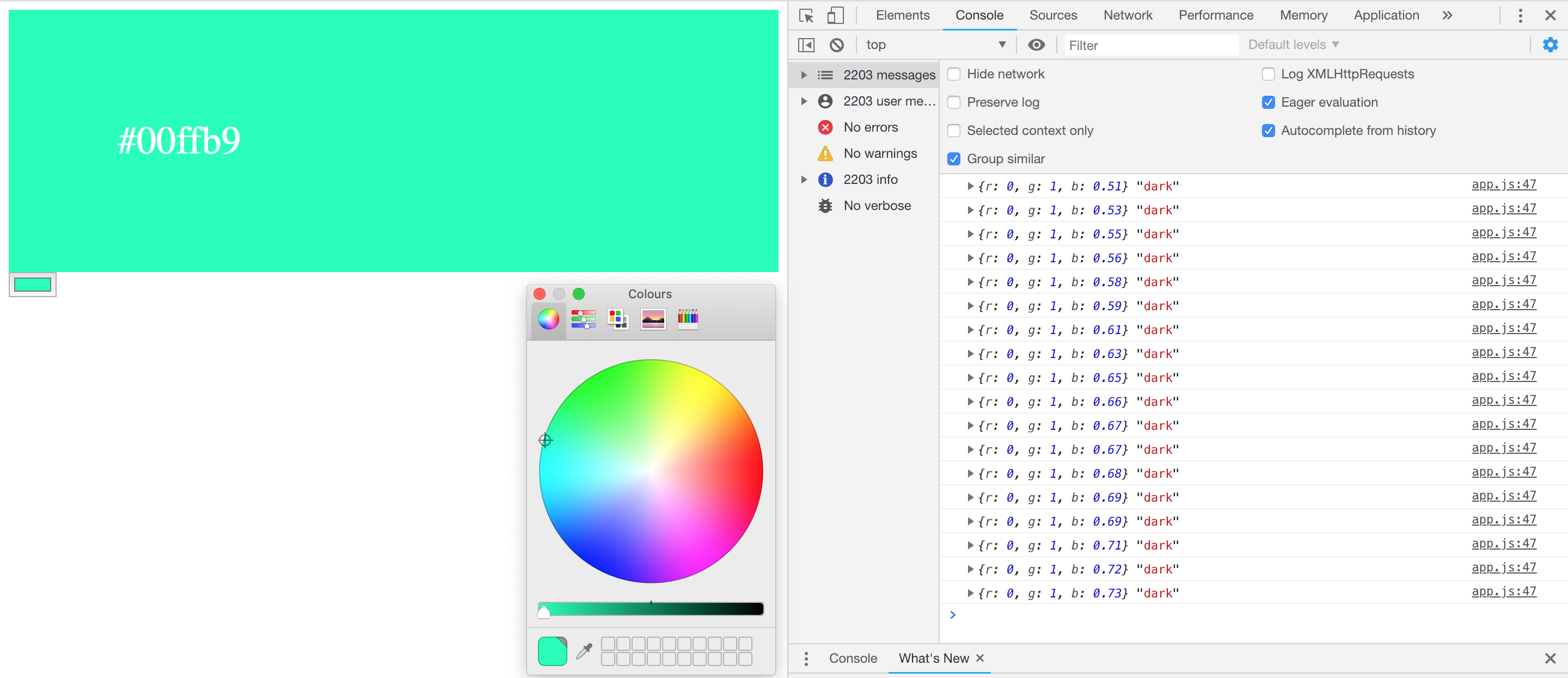
Task: Click the console Filter input field
Action: (x=1150, y=46)
